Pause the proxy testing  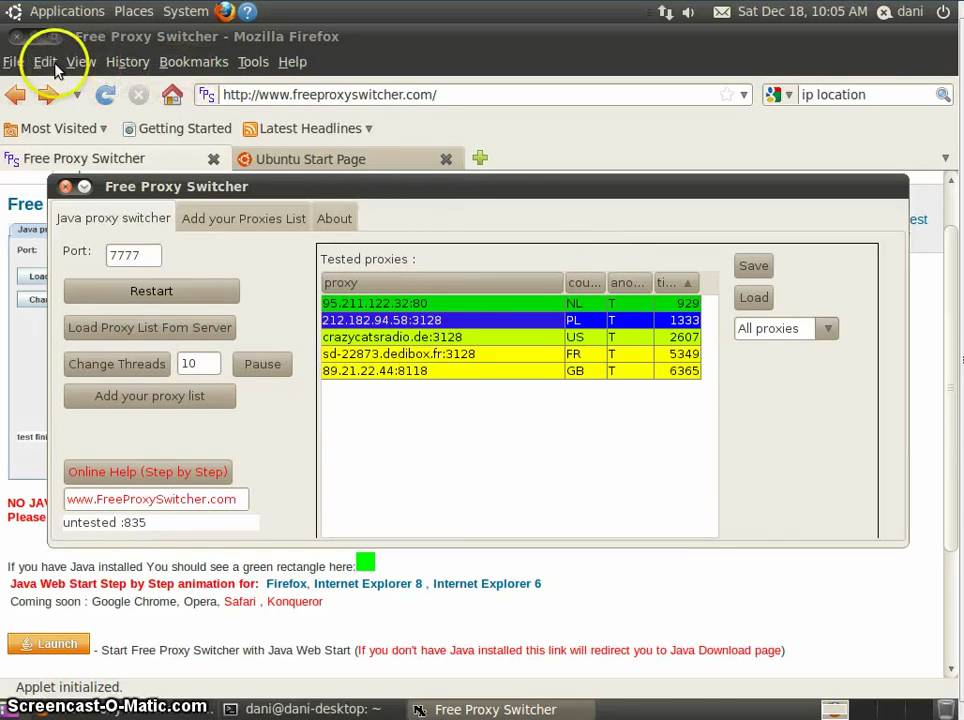(263, 364)
